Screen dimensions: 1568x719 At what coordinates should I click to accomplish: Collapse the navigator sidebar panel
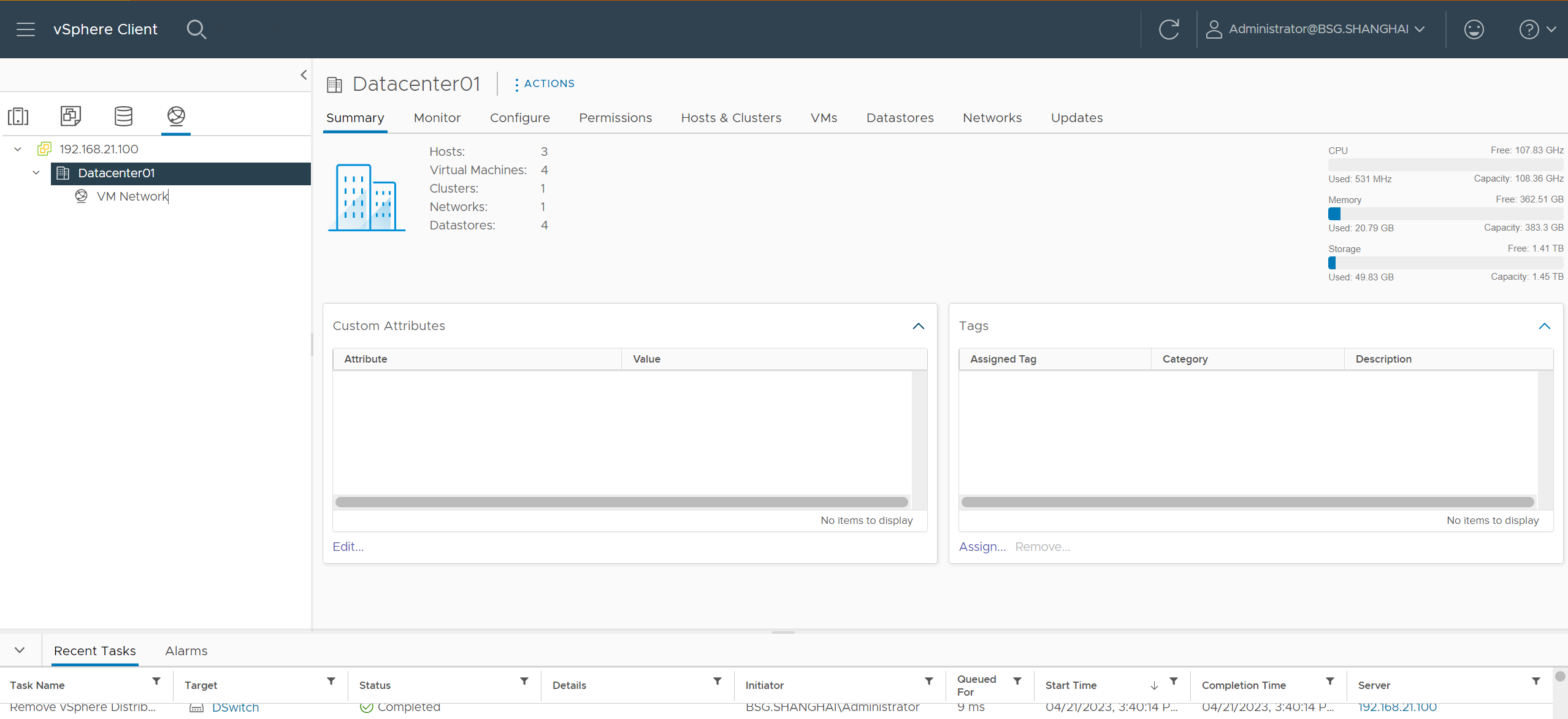pyautogui.click(x=304, y=75)
